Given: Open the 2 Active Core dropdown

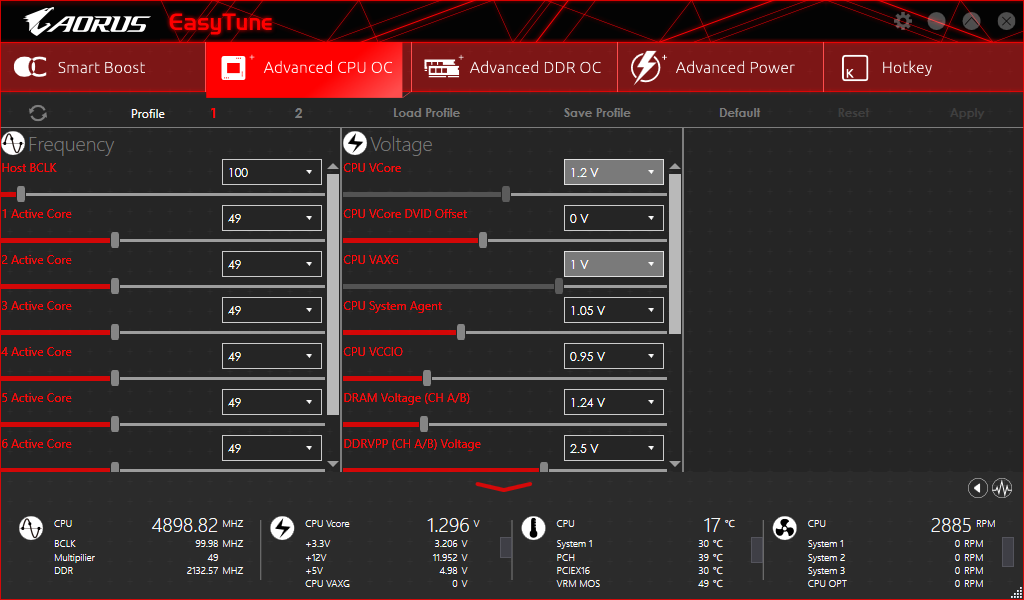Looking at the screenshot, I should pyautogui.click(x=272, y=264).
